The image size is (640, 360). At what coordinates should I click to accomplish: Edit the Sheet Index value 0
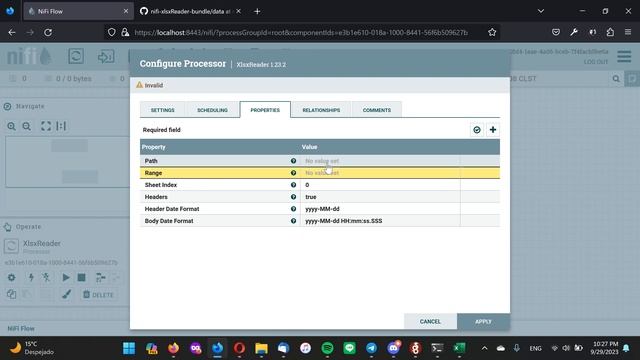coord(380,185)
